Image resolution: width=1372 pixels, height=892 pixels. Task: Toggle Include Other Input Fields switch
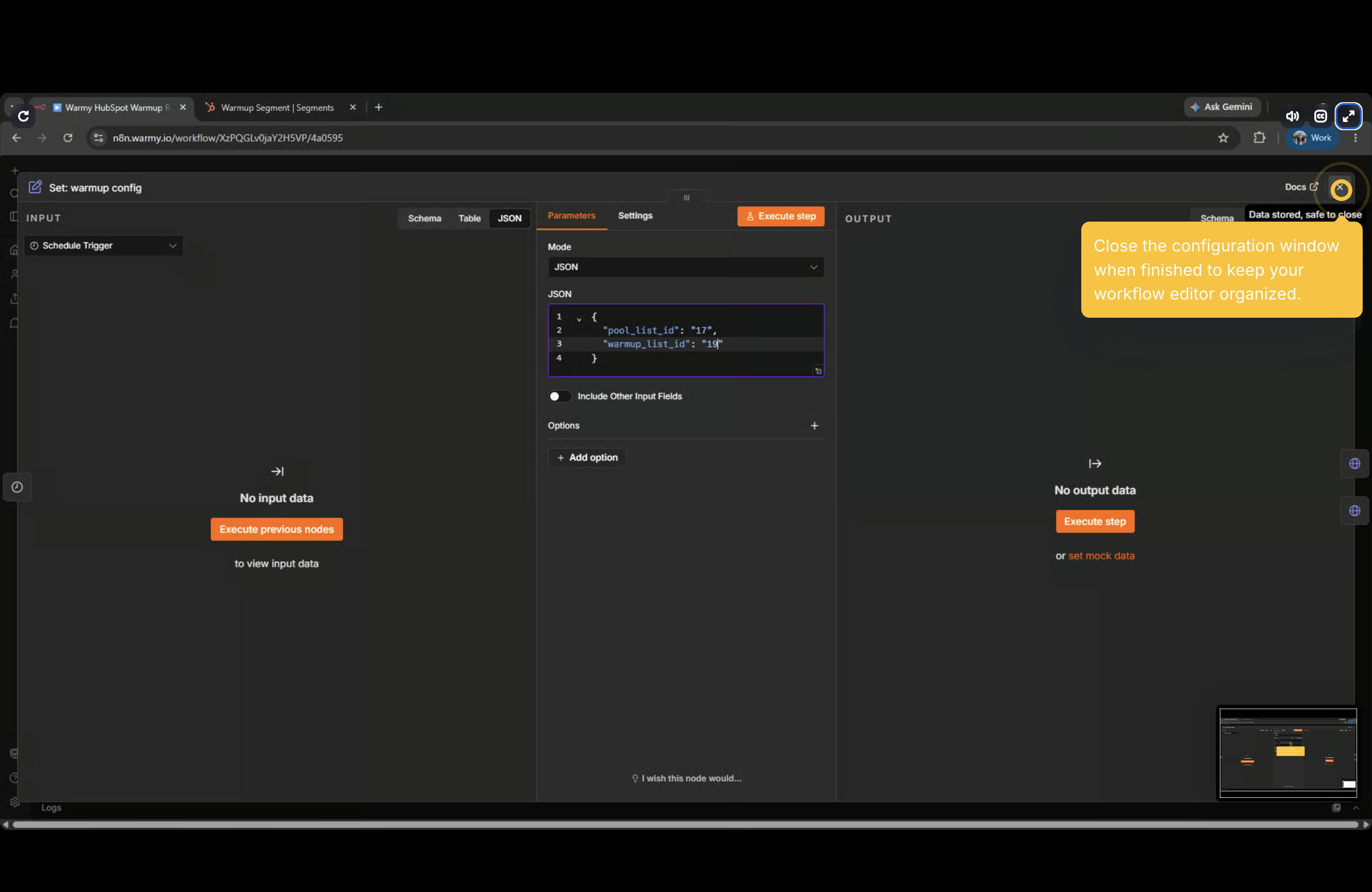(x=559, y=397)
